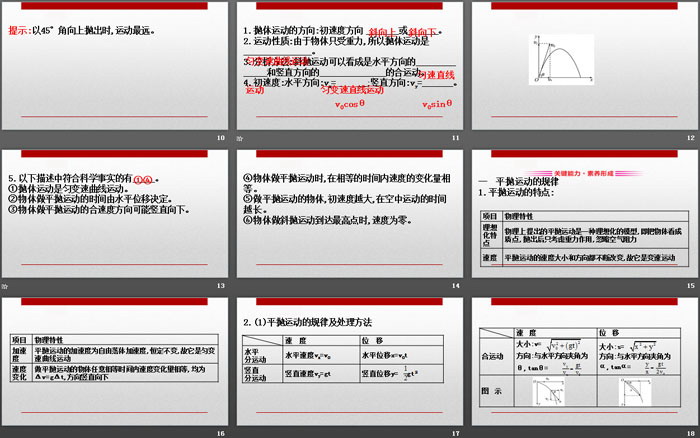Screen dimensions: 700x438
Task: Click the slide number label 15
Action: (x=691, y=286)
